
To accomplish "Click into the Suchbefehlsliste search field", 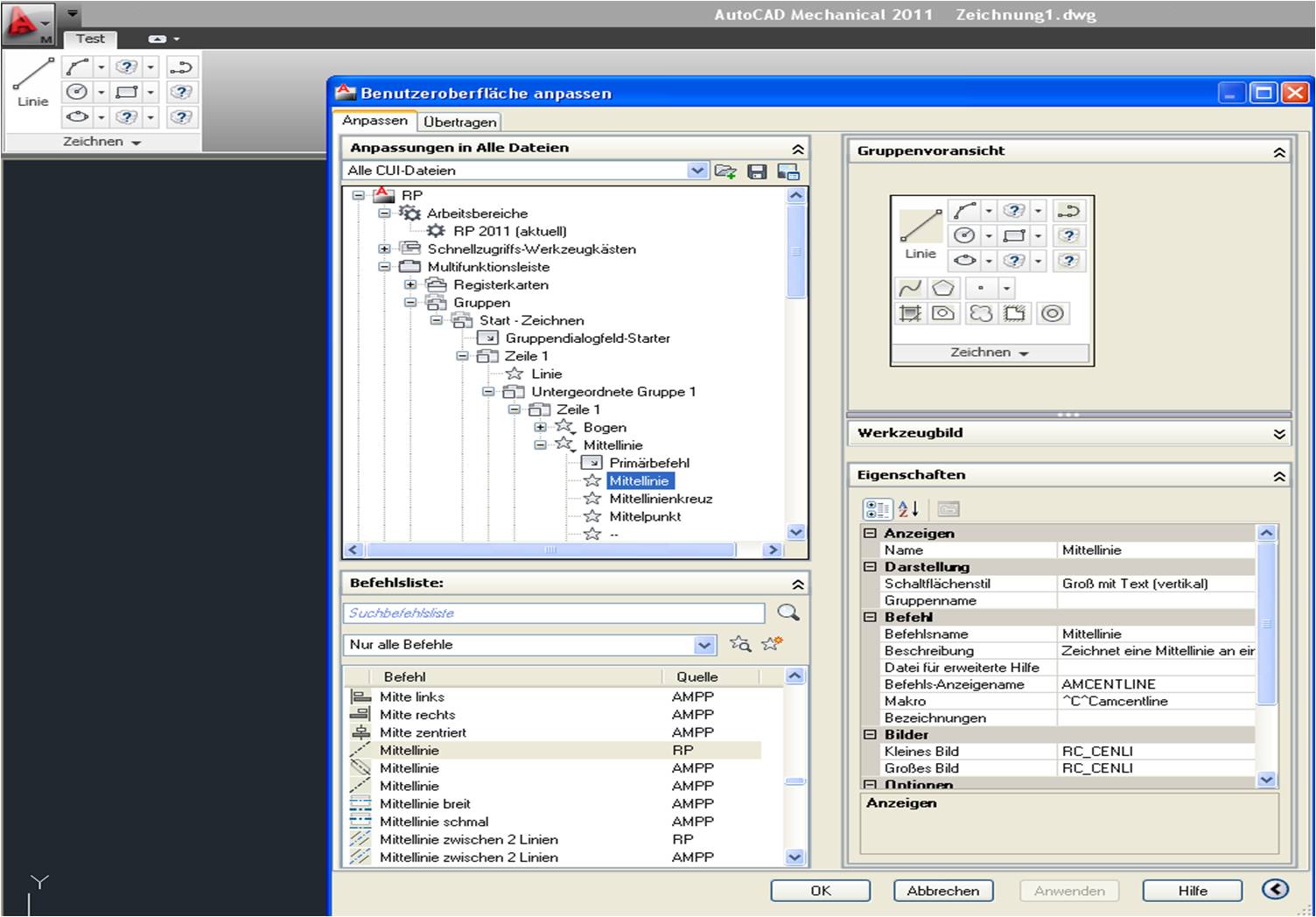I will point(554,612).
